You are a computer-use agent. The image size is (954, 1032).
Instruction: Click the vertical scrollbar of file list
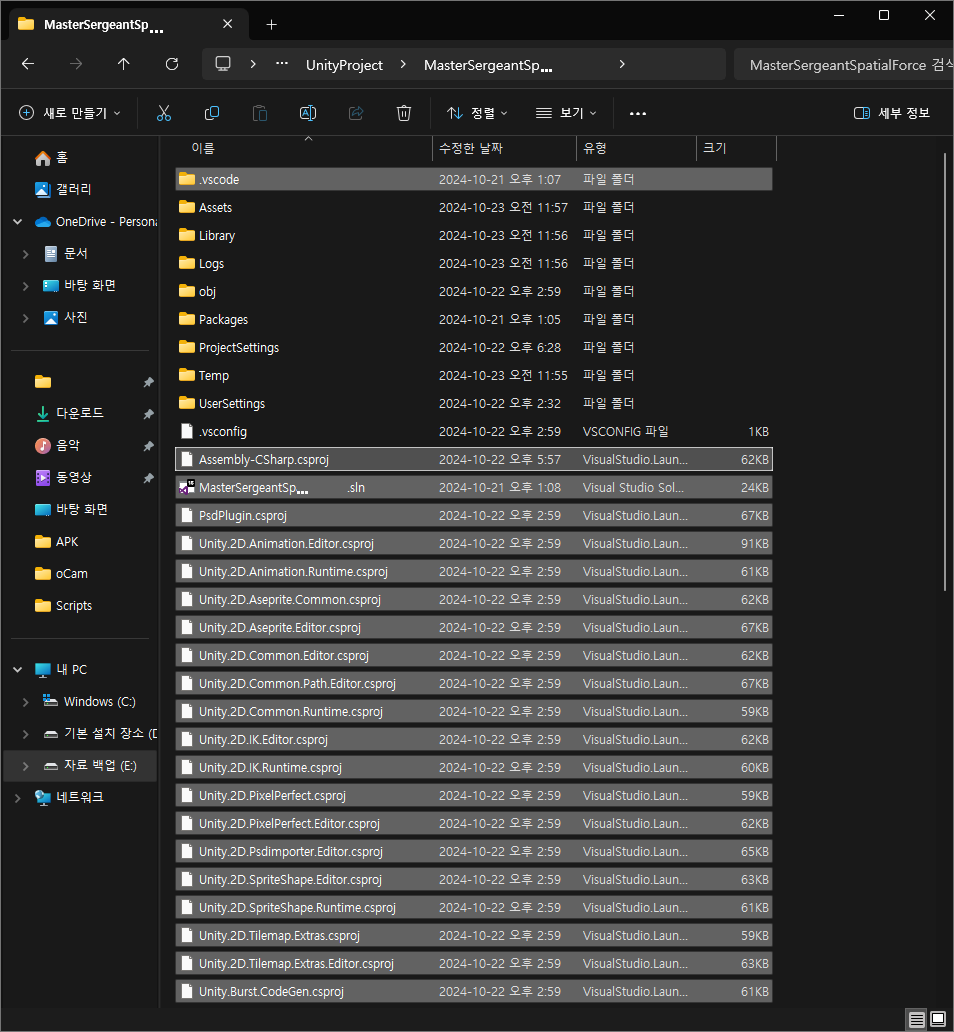(x=945, y=372)
